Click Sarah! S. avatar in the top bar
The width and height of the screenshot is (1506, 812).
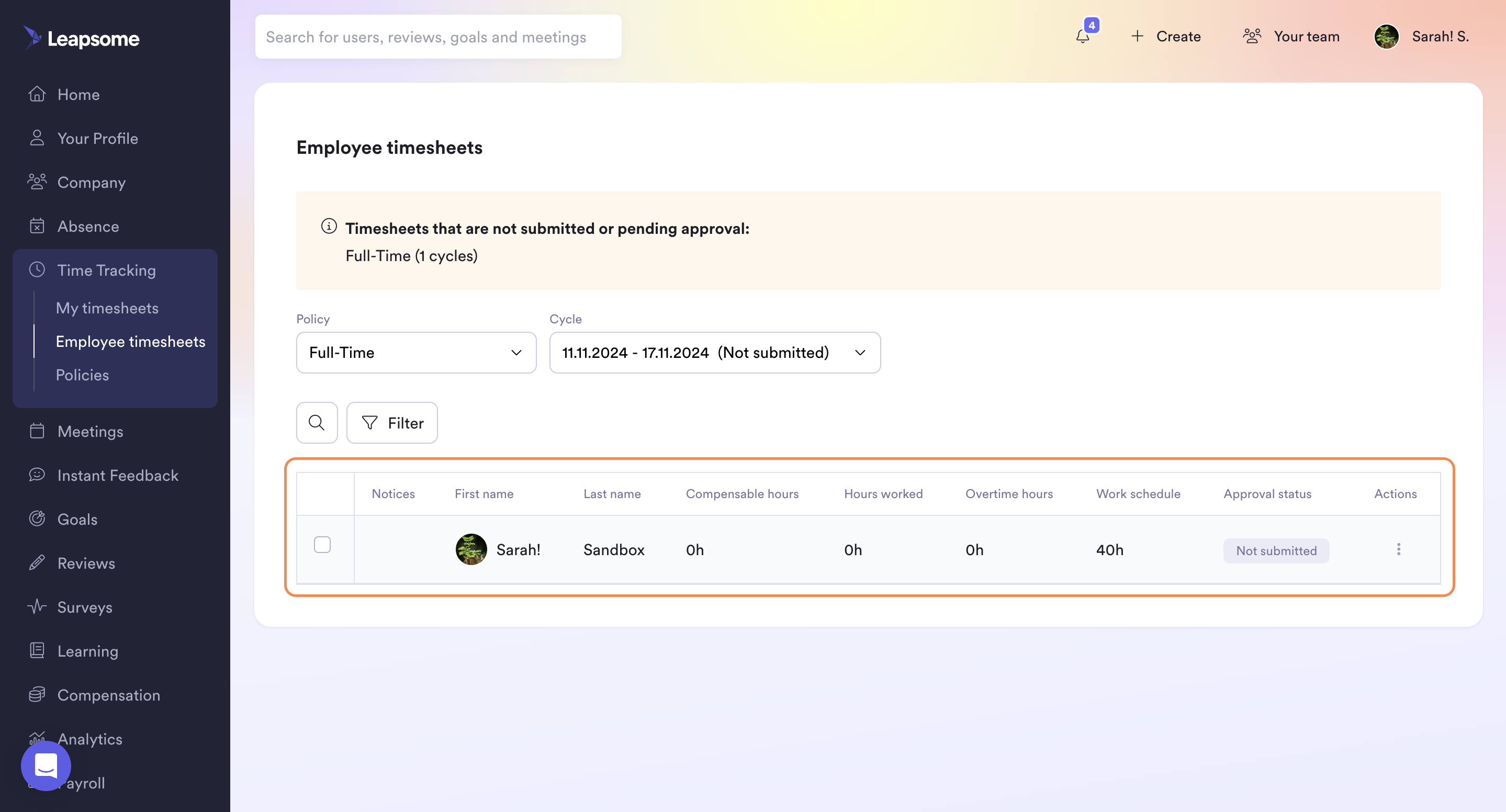(x=1386, y=36)
